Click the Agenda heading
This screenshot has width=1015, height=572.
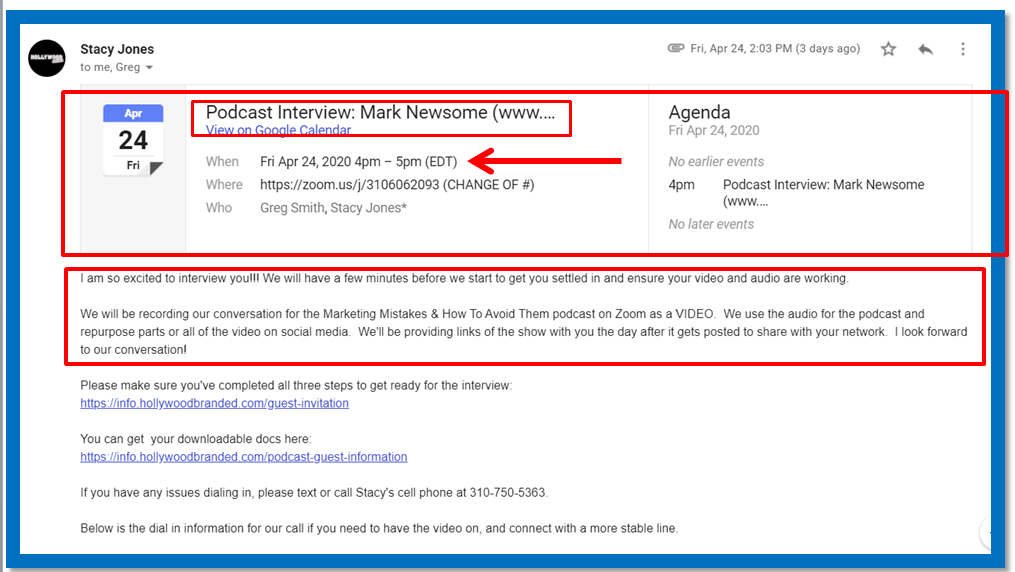point(699,112)
